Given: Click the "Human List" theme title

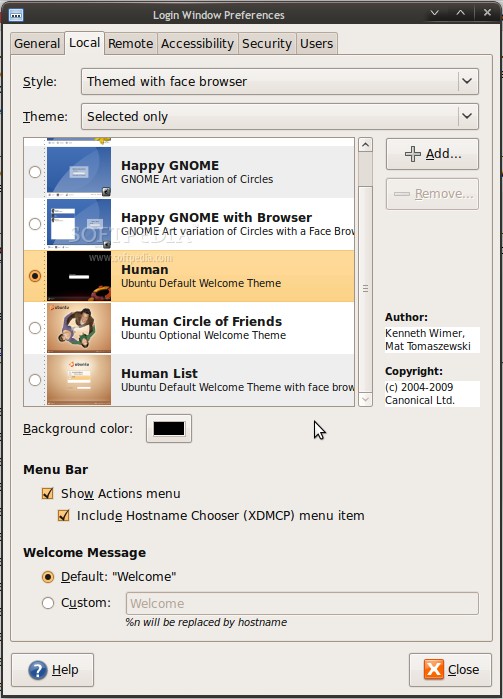Looking at the screenshot, I should [160, 374].
